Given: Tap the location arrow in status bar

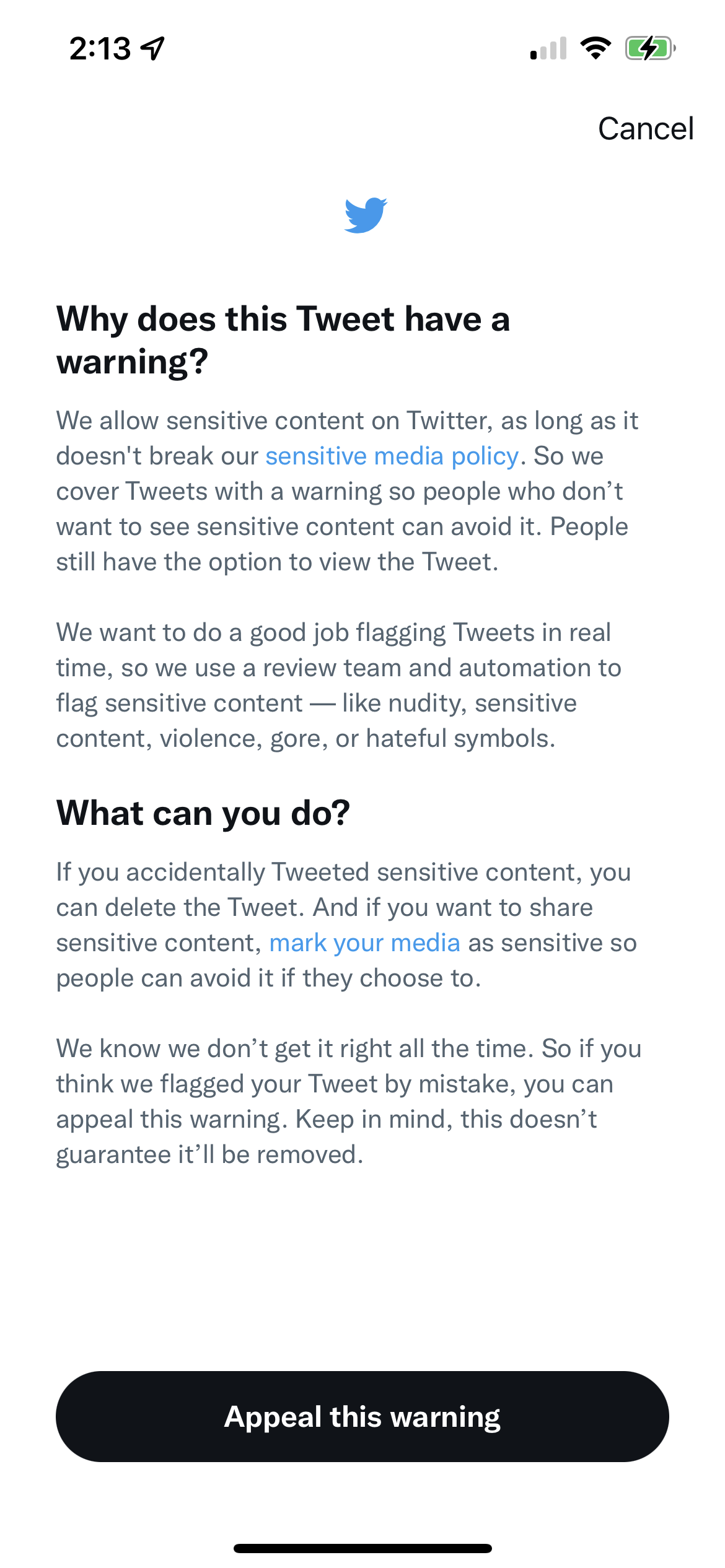Looking at the screenshot, I should coord(153,48).
